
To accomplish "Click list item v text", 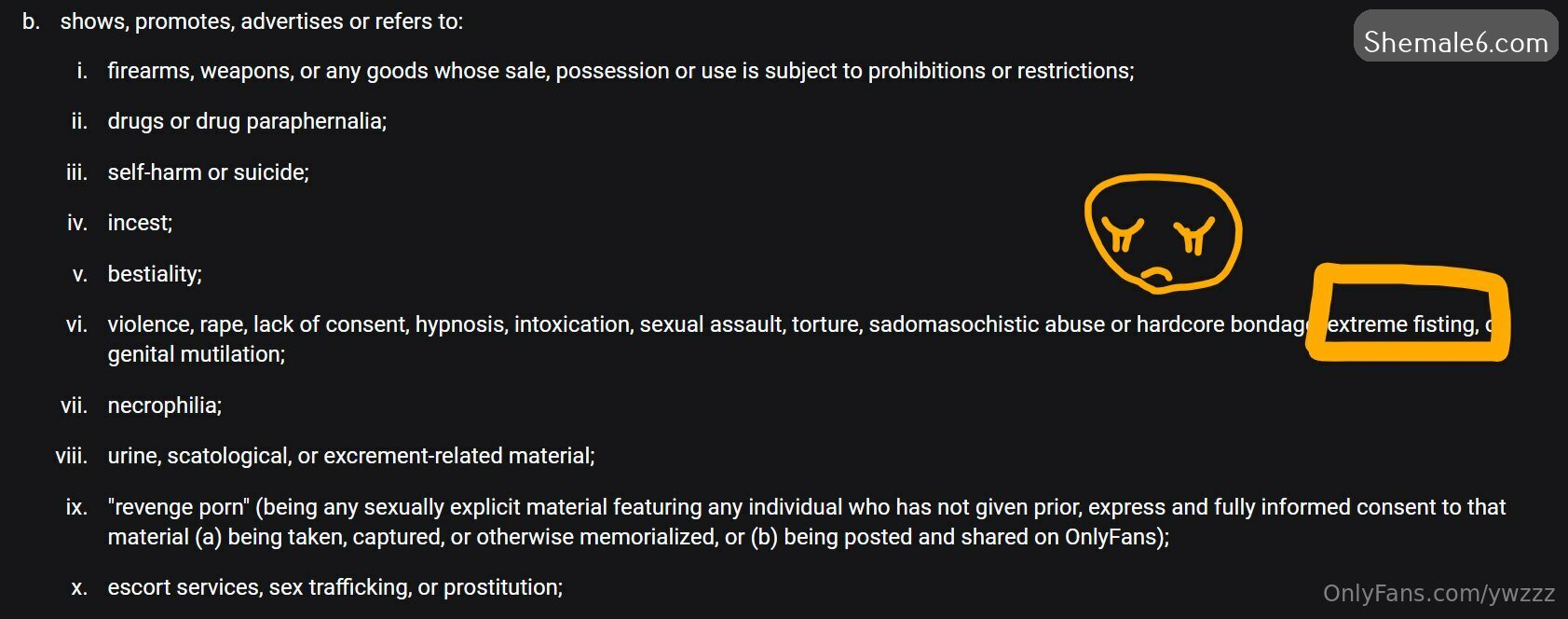I will (155, 274).
